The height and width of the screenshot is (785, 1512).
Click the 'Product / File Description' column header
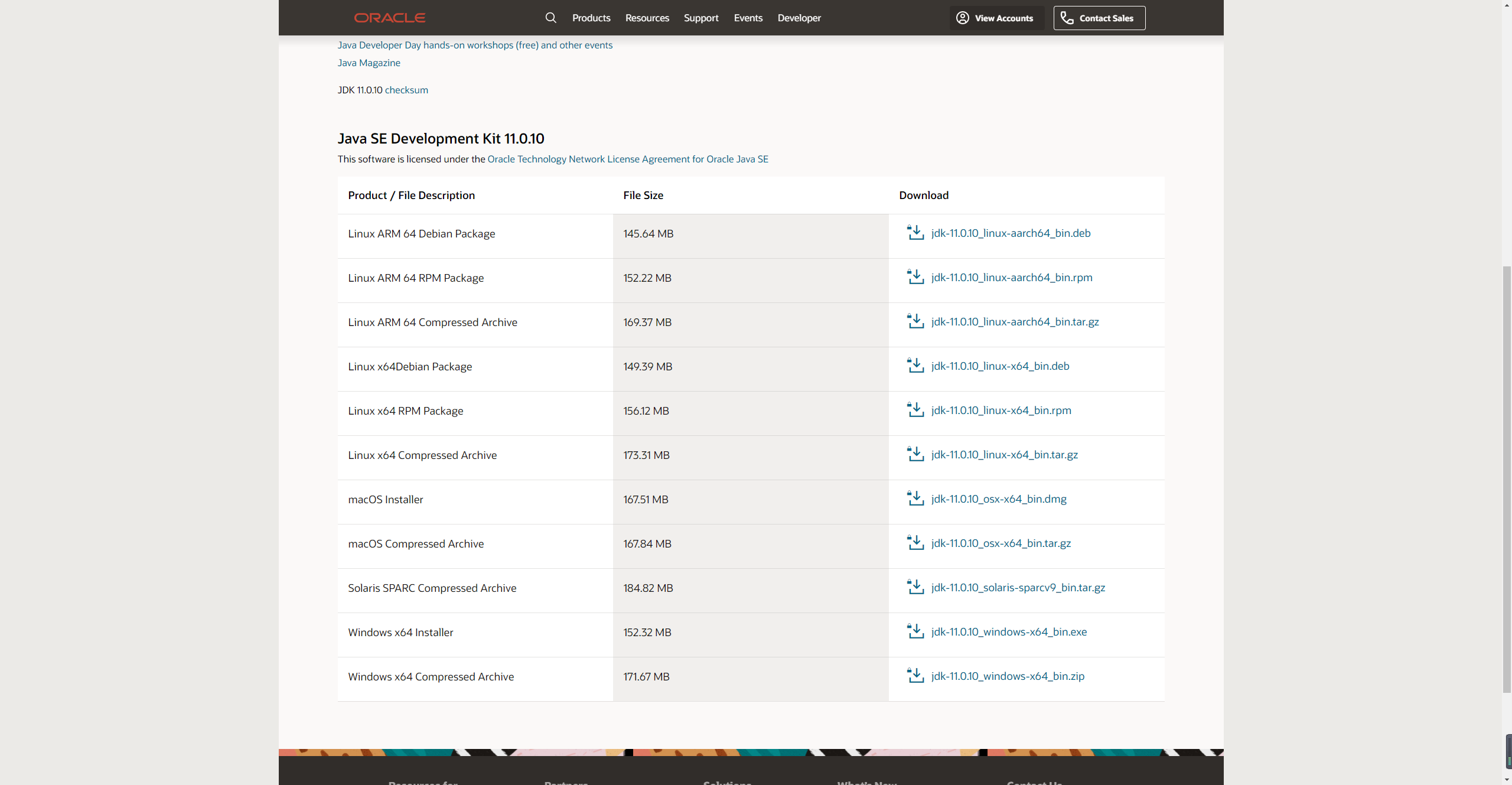tap(411, 195)
